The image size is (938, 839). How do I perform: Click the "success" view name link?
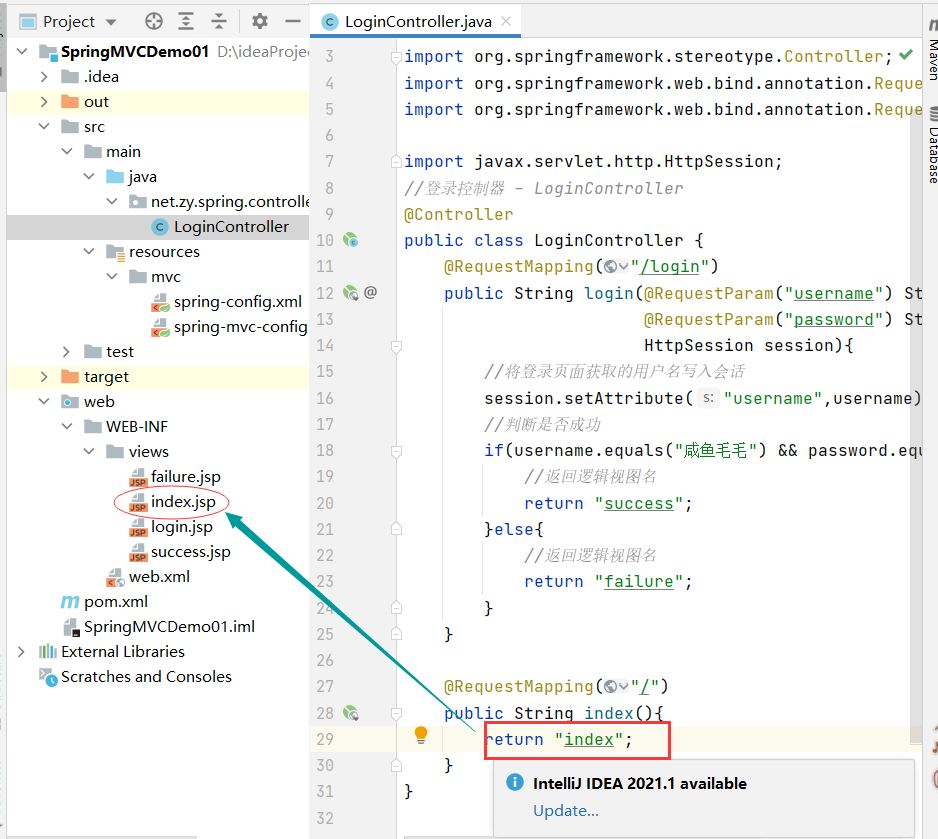tap(638, 504)
